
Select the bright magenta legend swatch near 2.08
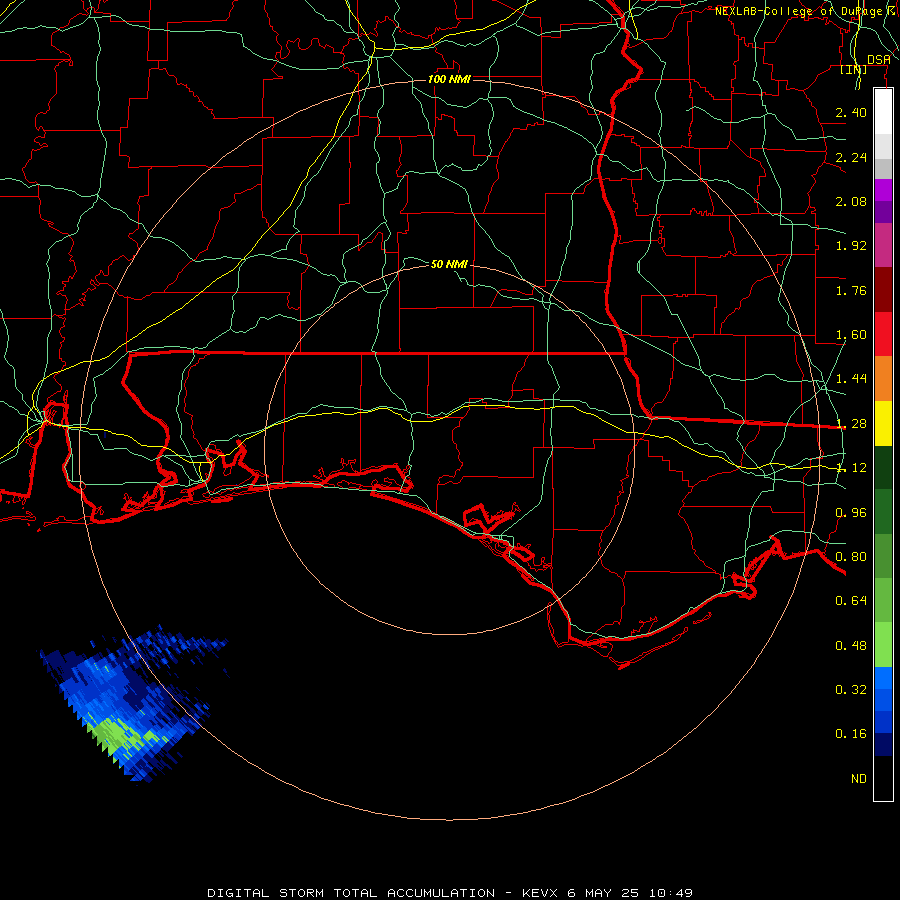tap(883, 190)
